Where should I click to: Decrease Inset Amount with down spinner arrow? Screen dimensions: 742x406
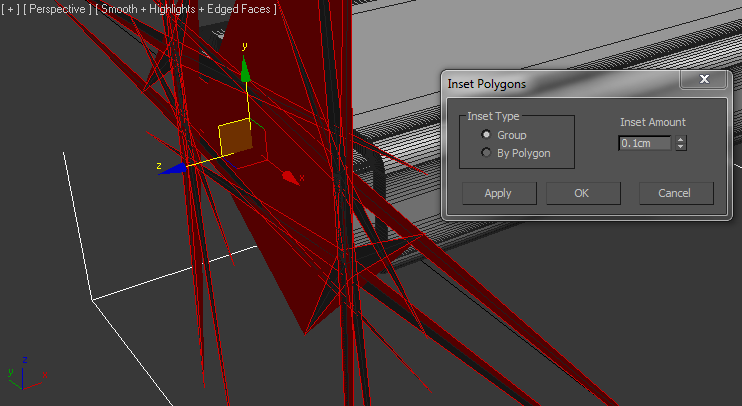pyautogui.click(x=681, y=147)
